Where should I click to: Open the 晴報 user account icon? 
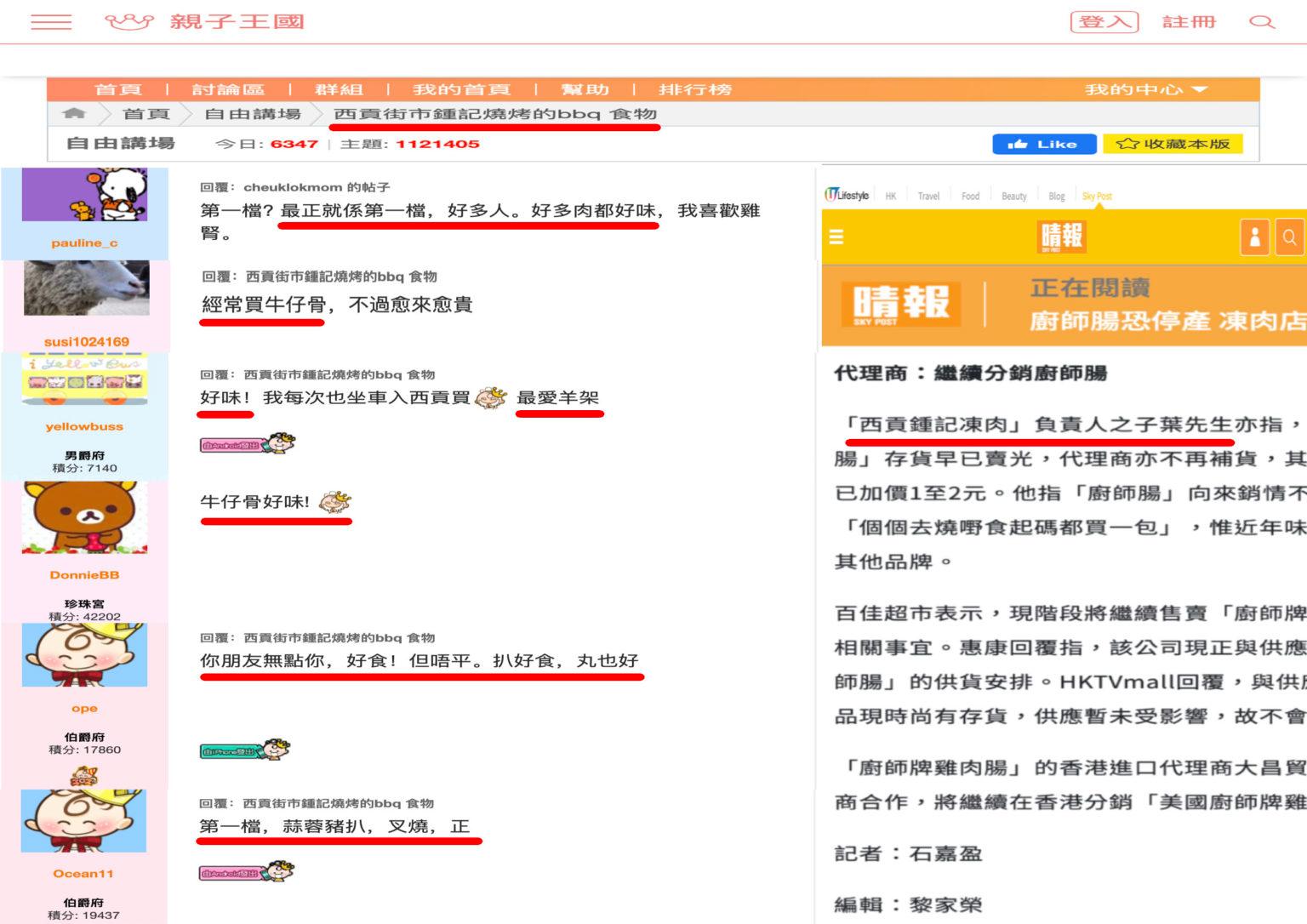click(x=1254, y=237)
